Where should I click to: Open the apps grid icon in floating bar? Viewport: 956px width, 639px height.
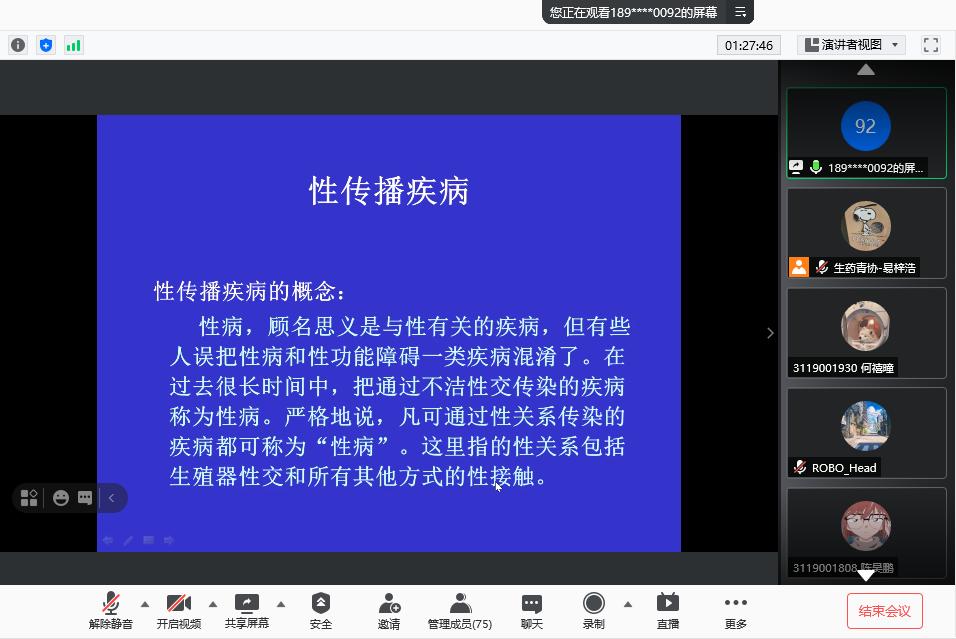[x=29, y=498]
